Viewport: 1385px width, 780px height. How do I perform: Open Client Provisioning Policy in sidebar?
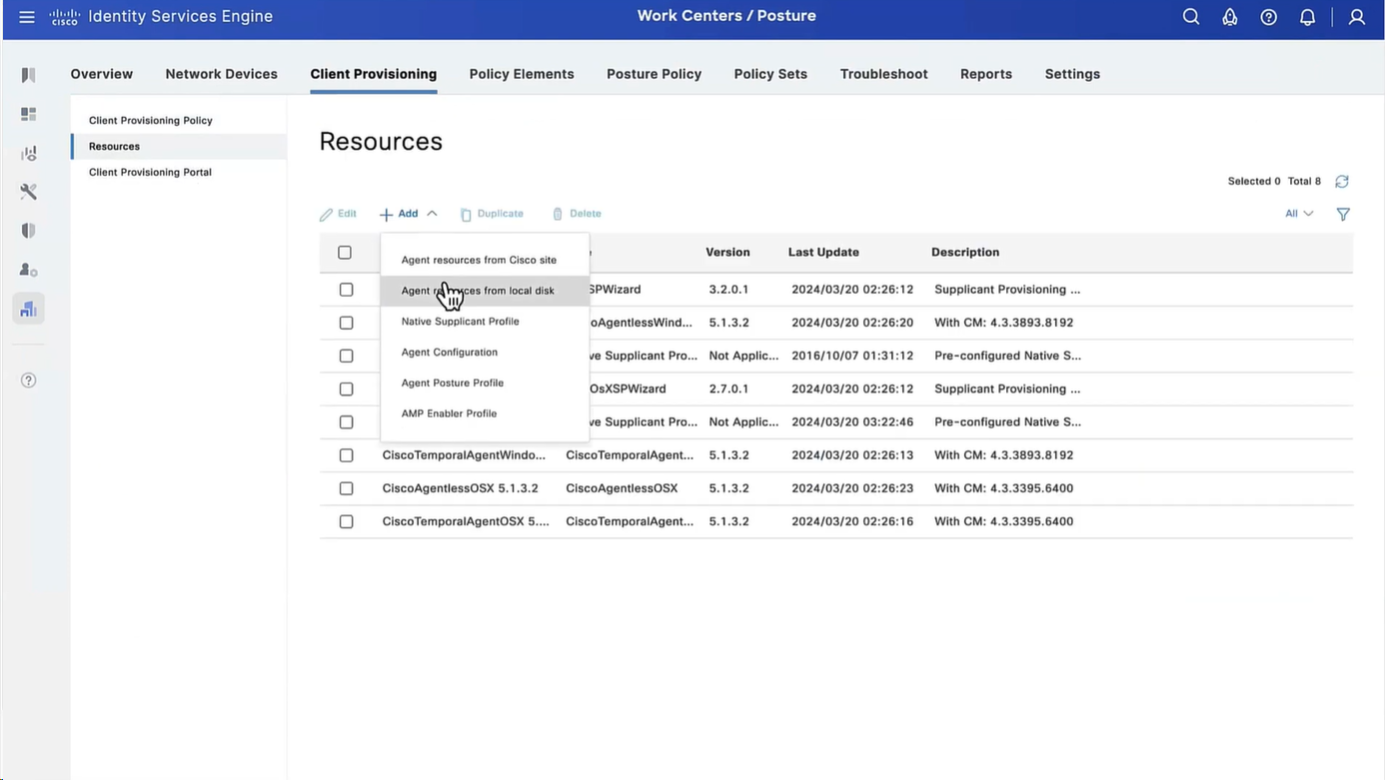click(150, 120)
